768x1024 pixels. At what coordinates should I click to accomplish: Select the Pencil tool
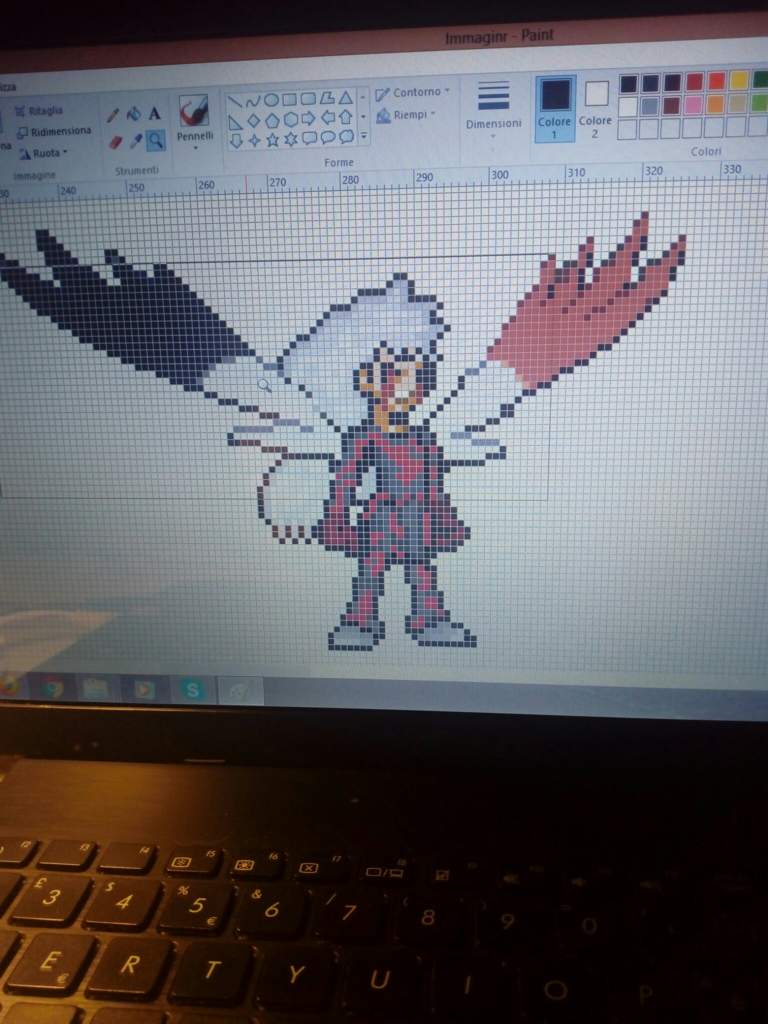point(113,116)
